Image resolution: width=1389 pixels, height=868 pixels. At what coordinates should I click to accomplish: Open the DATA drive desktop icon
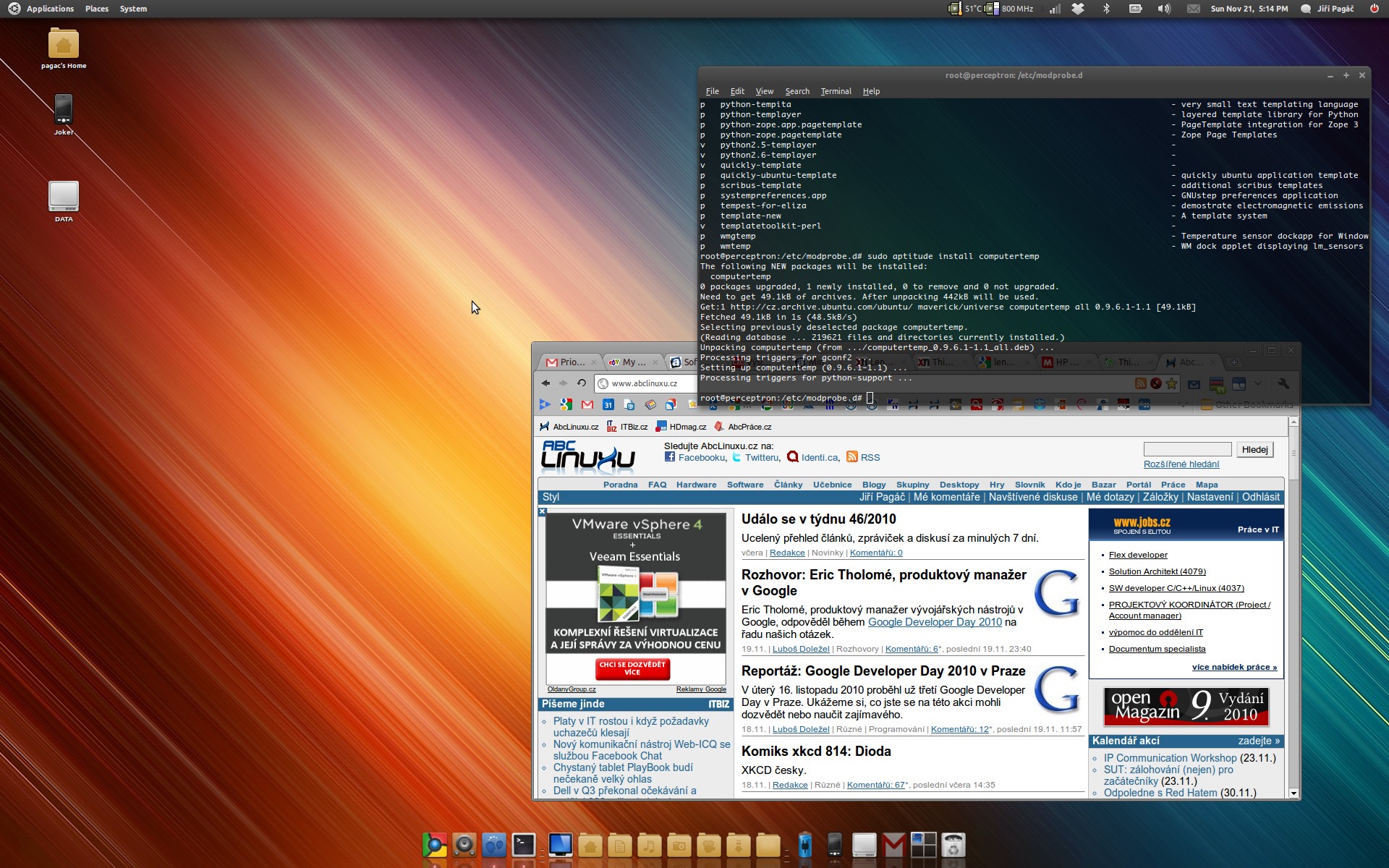tap(64, 202)
